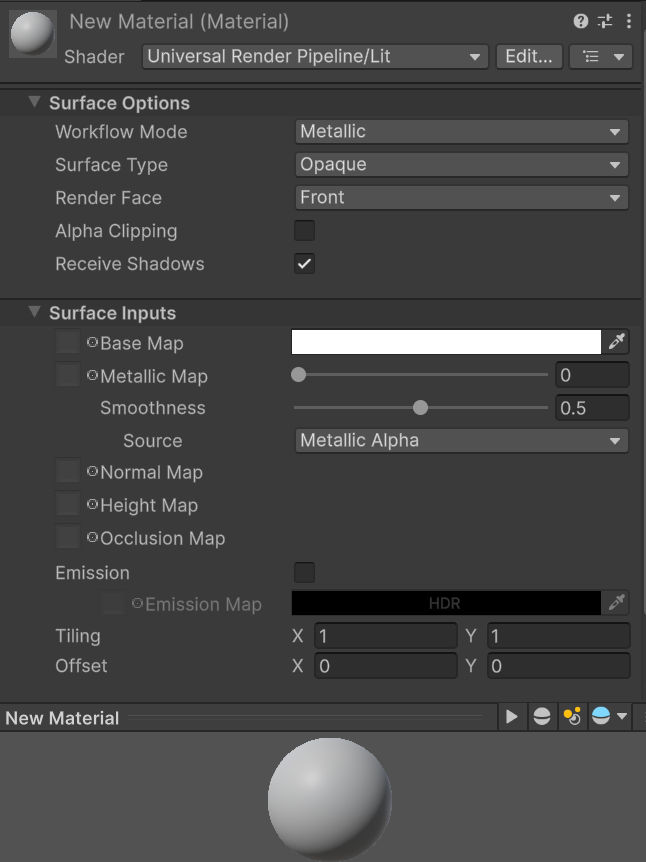Open the material help reference icon

tap(581, 21)
